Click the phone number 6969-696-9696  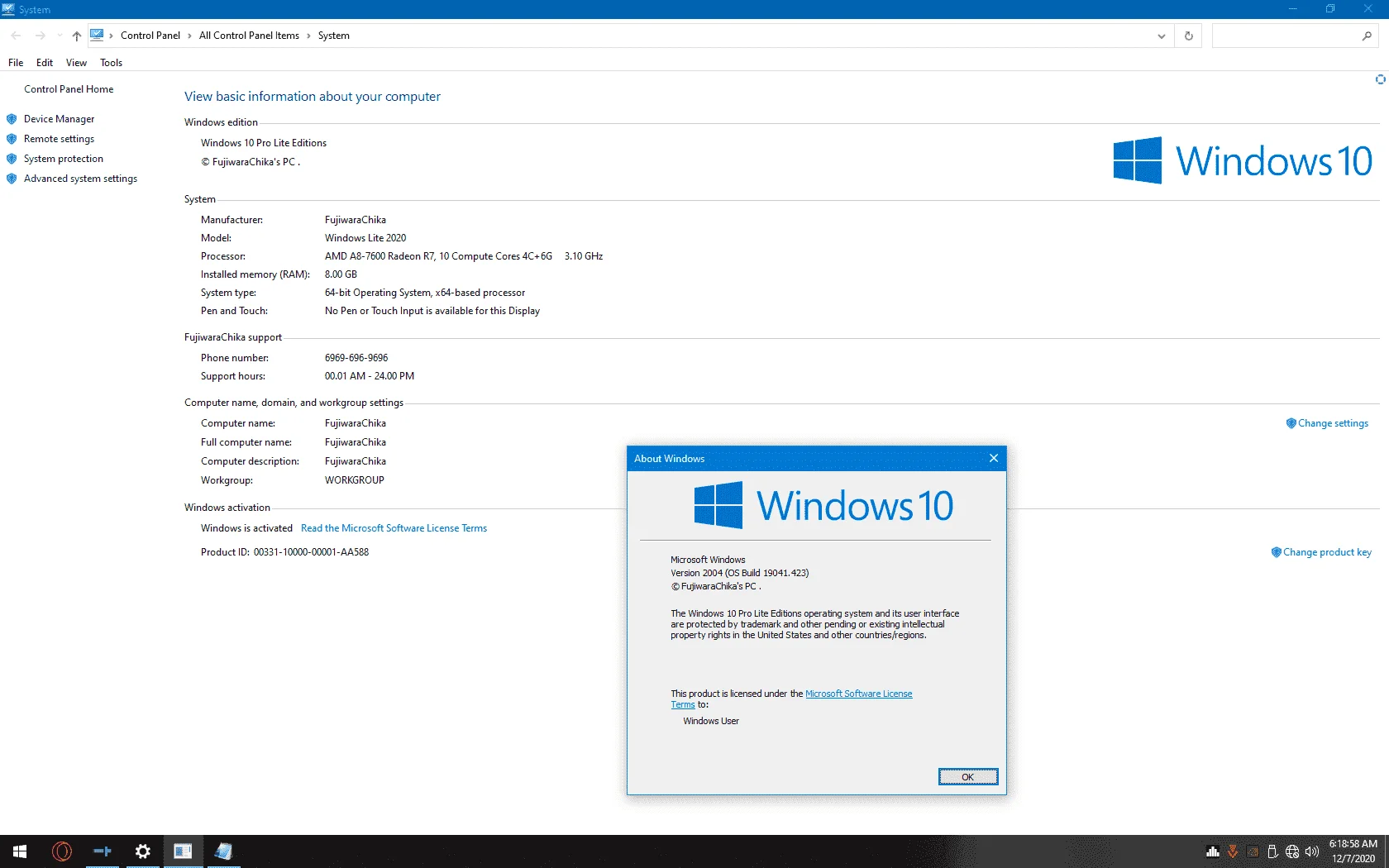coord(356,358)
